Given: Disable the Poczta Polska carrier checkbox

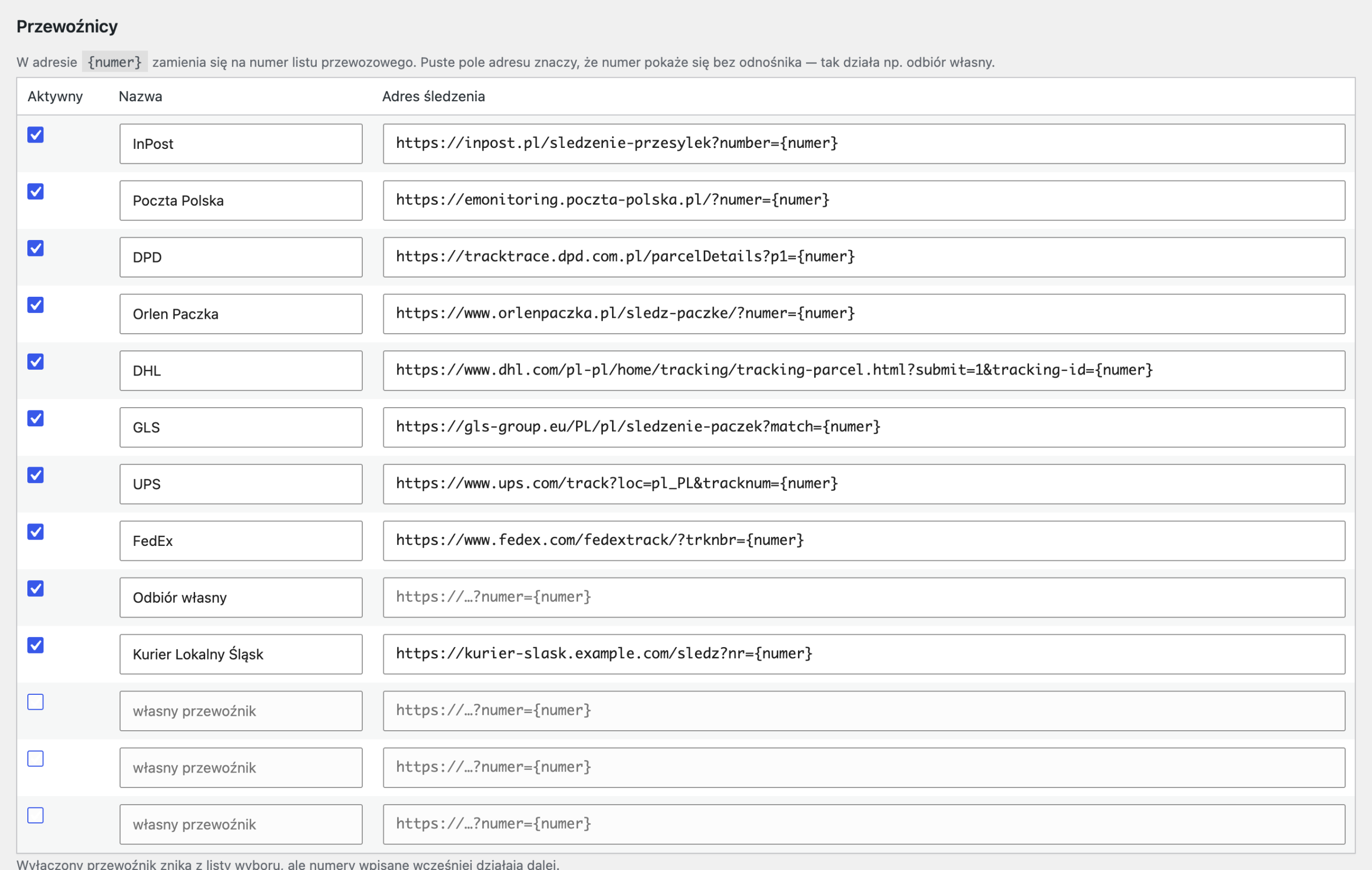Looking at the screenshot, I should [x=35, y=192].
